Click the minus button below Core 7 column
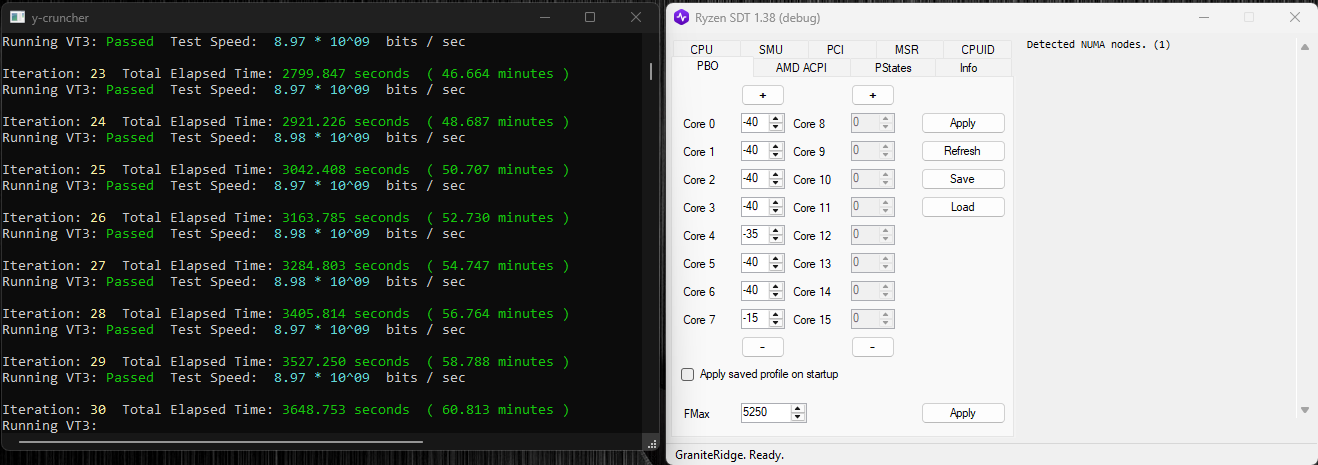 pos(762,347)
